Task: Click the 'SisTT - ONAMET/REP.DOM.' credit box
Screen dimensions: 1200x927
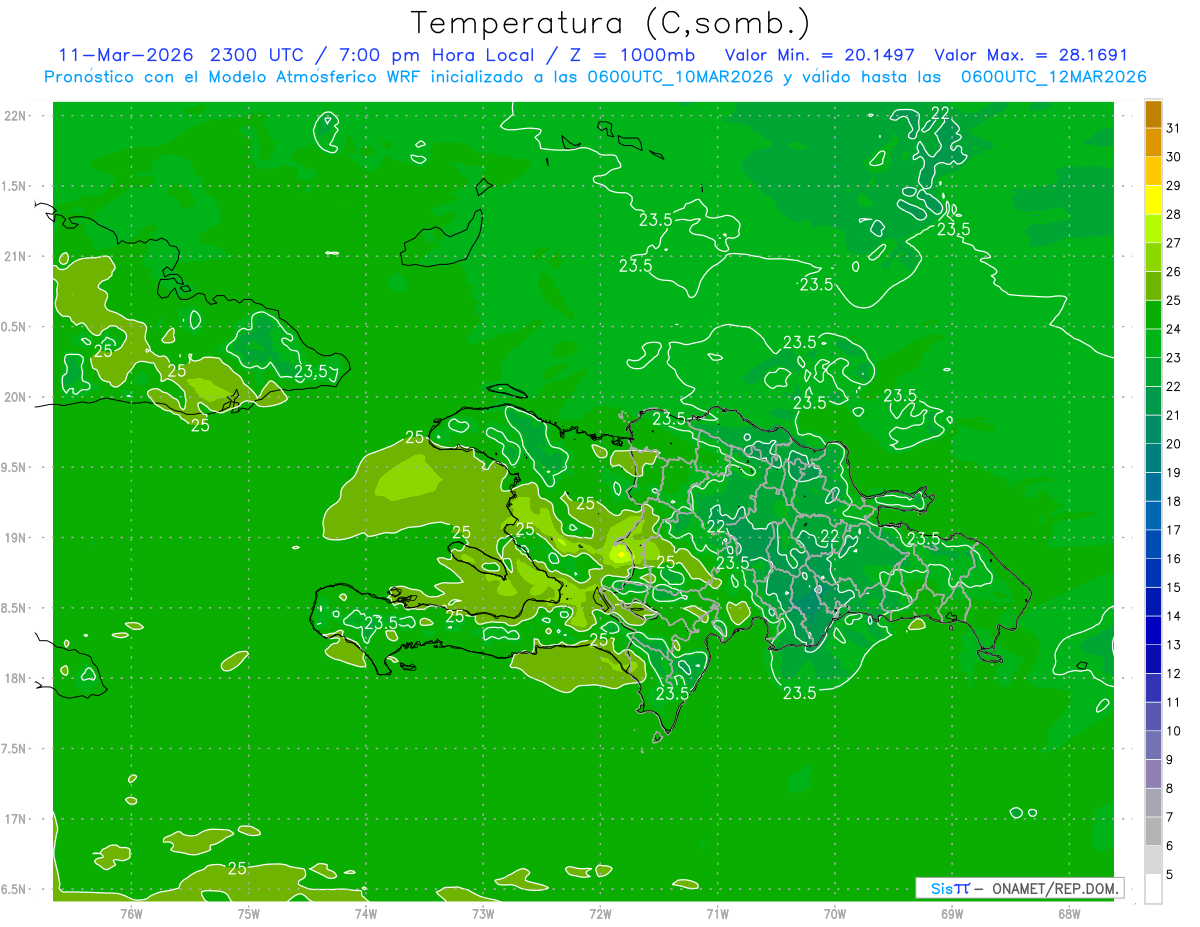Action: click(1018, 888)
